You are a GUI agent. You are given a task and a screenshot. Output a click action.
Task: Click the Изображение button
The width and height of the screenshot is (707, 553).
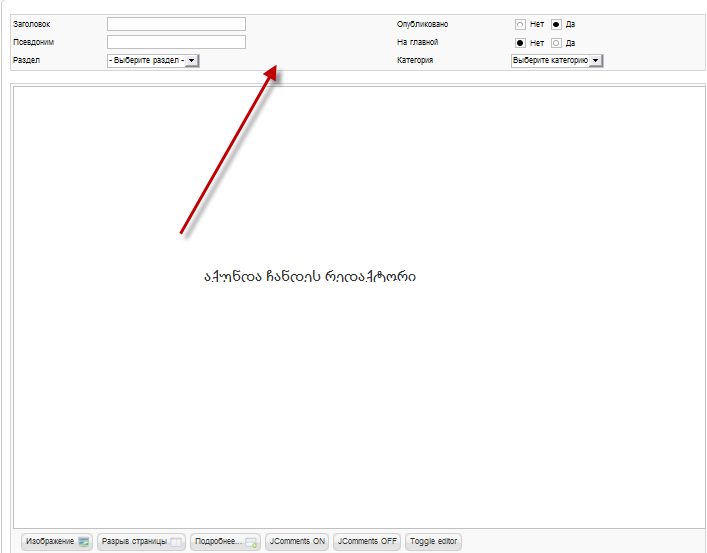click(x=57, y=541)
